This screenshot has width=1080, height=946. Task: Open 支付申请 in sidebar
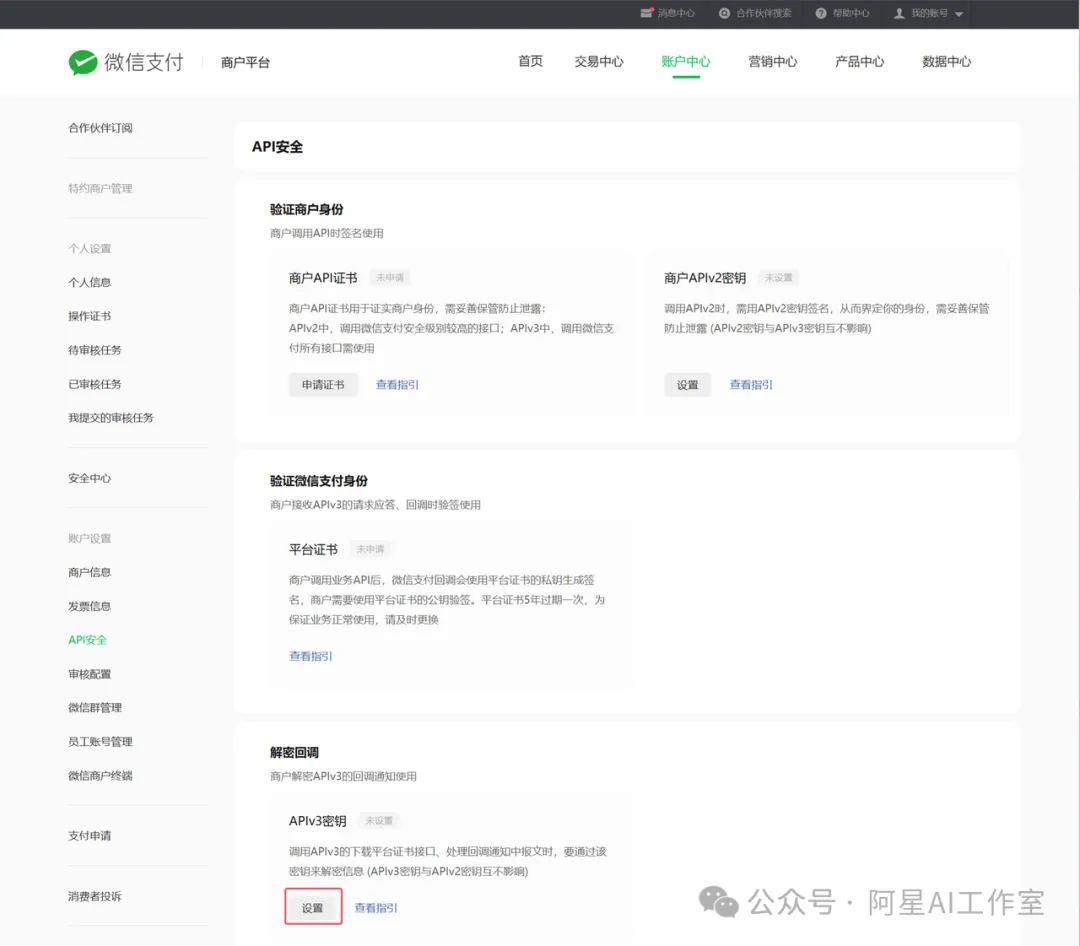(x=90, y=836)
